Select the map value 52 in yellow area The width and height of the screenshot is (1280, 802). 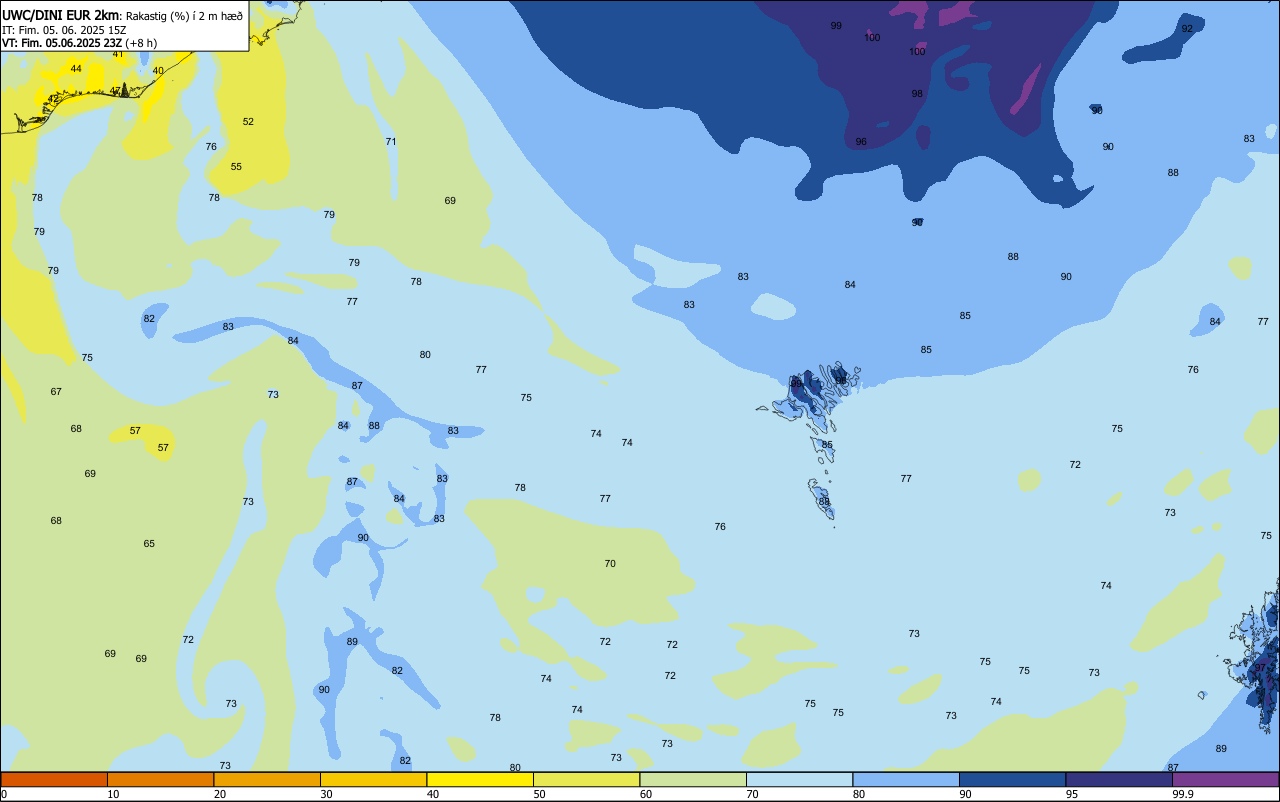(248, 122)
